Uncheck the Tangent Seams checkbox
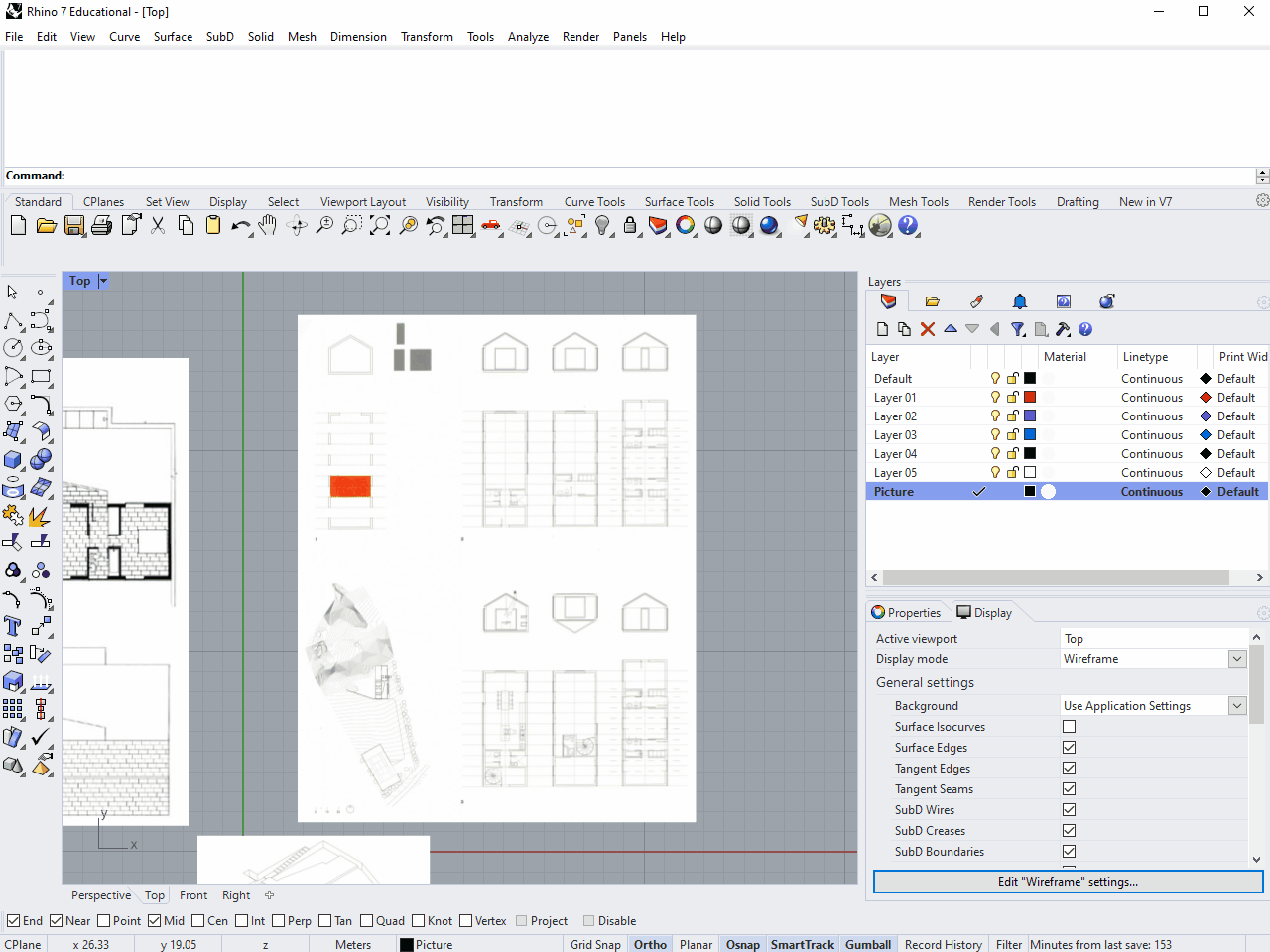The width and height of the screenshot is (1270, 952). (1069, 789)
